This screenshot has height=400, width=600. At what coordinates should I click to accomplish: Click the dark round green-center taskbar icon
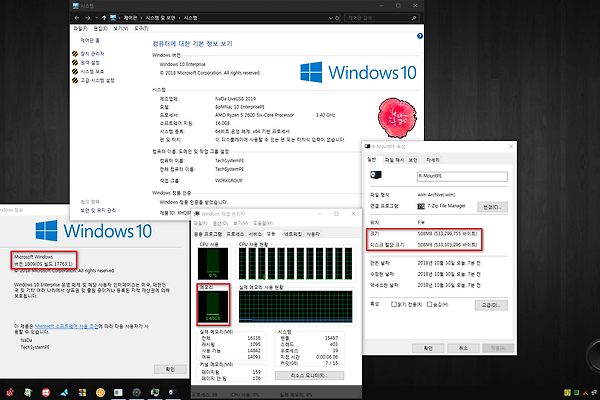(x=137, y=392)
